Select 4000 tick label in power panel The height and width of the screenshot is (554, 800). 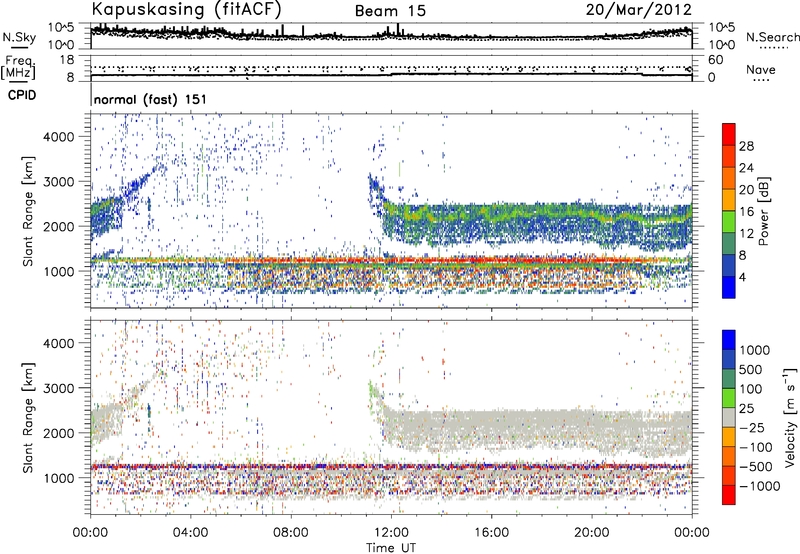point(59,137)
